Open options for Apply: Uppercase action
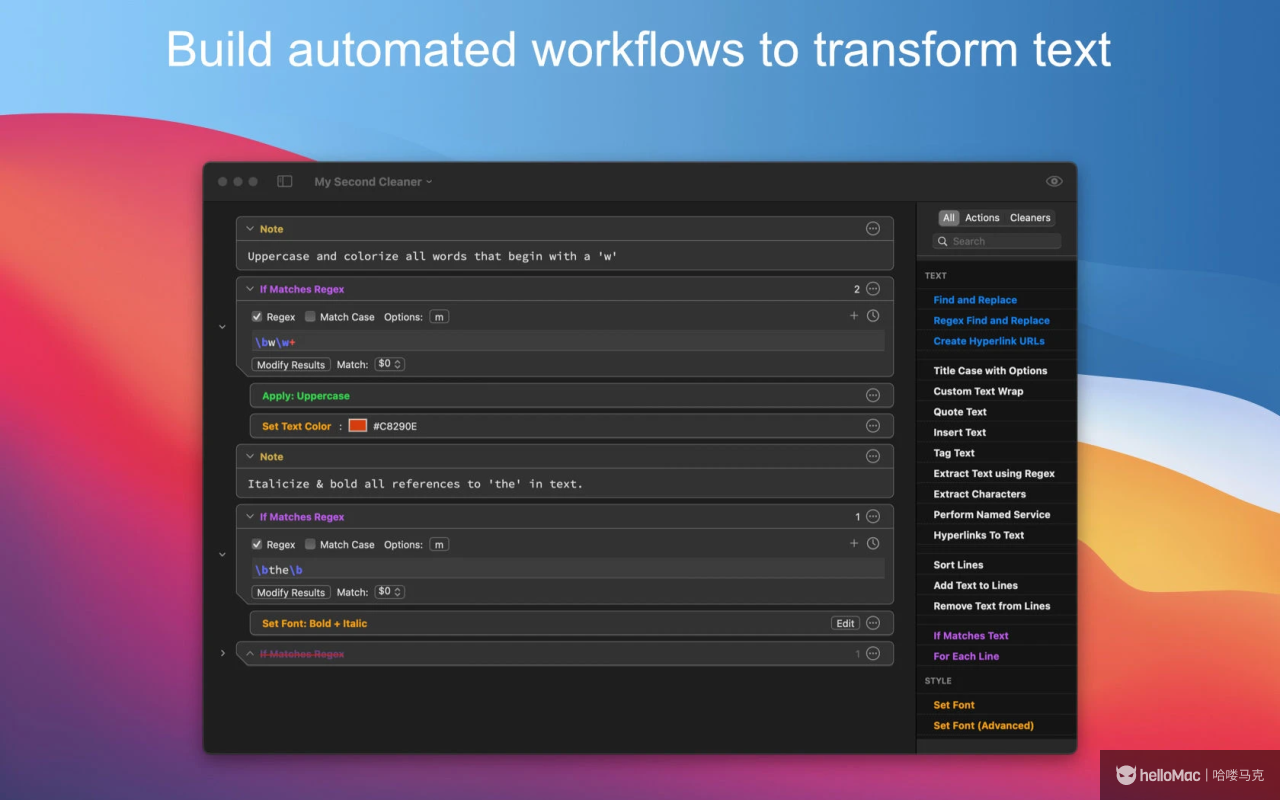Image resolution: width=1280 pixels, height=800 pixels. tap(873, 396)
